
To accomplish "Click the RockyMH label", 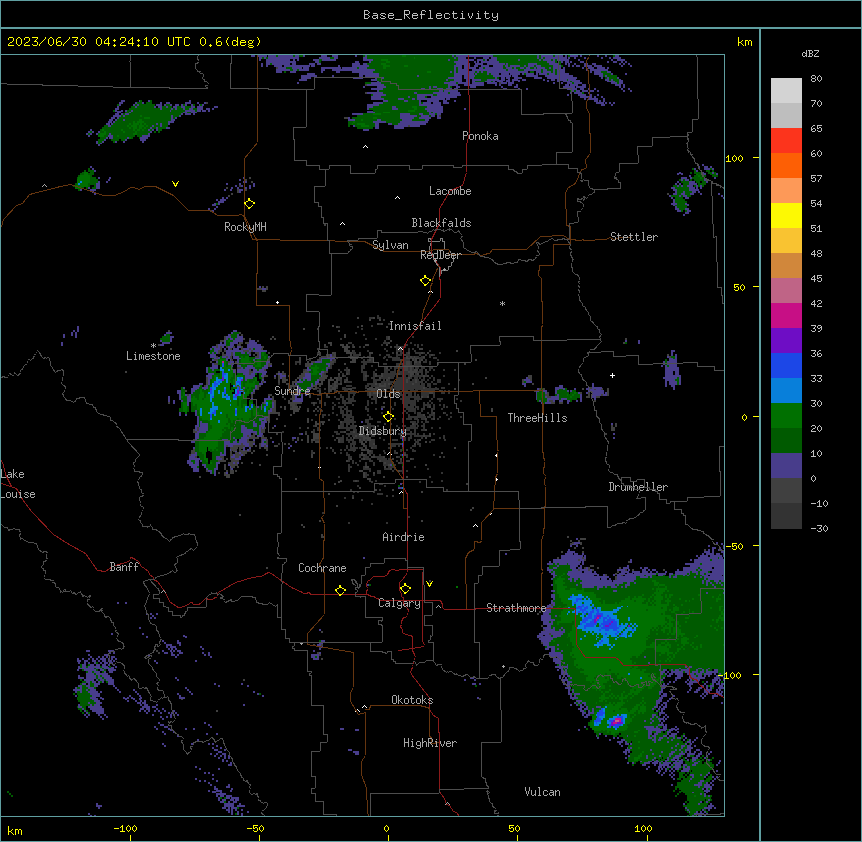I will [x=245, y=227].
